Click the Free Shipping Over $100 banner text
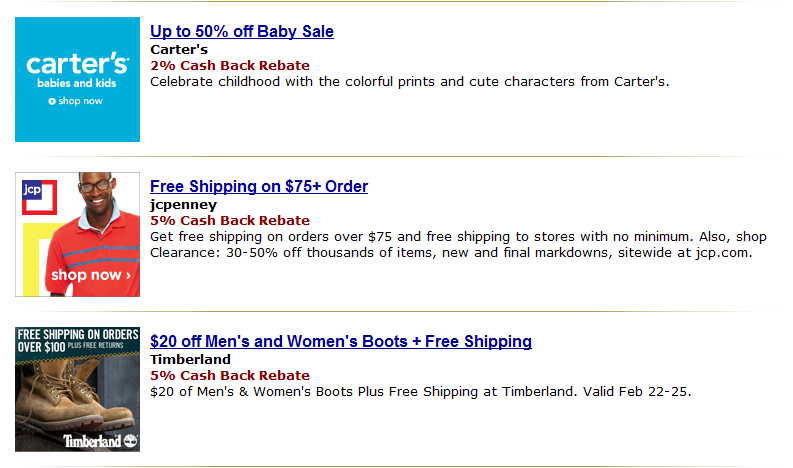The image size is (793, 468). point(77,341)
